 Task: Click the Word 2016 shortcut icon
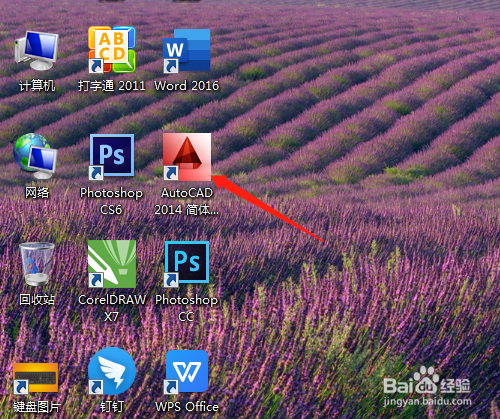point(187,50)
